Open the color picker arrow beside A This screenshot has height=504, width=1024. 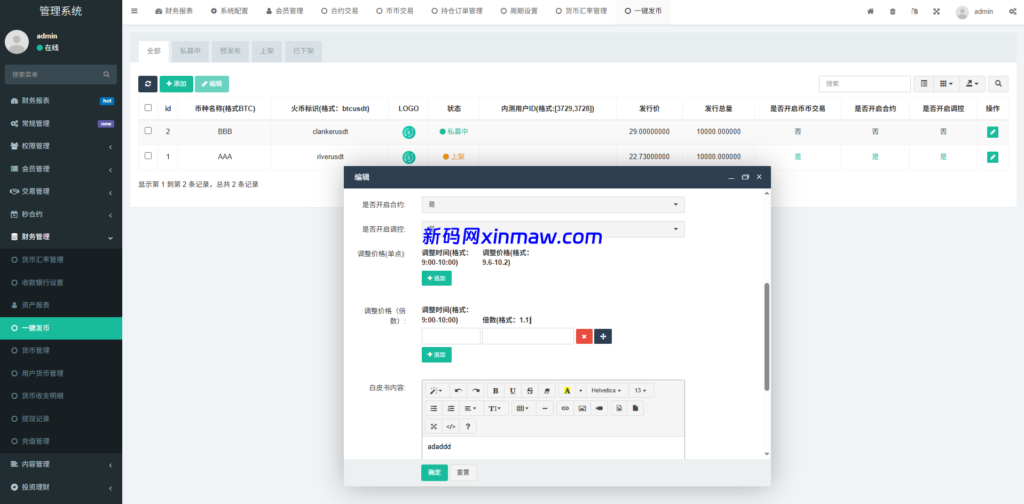click(580, 390)
